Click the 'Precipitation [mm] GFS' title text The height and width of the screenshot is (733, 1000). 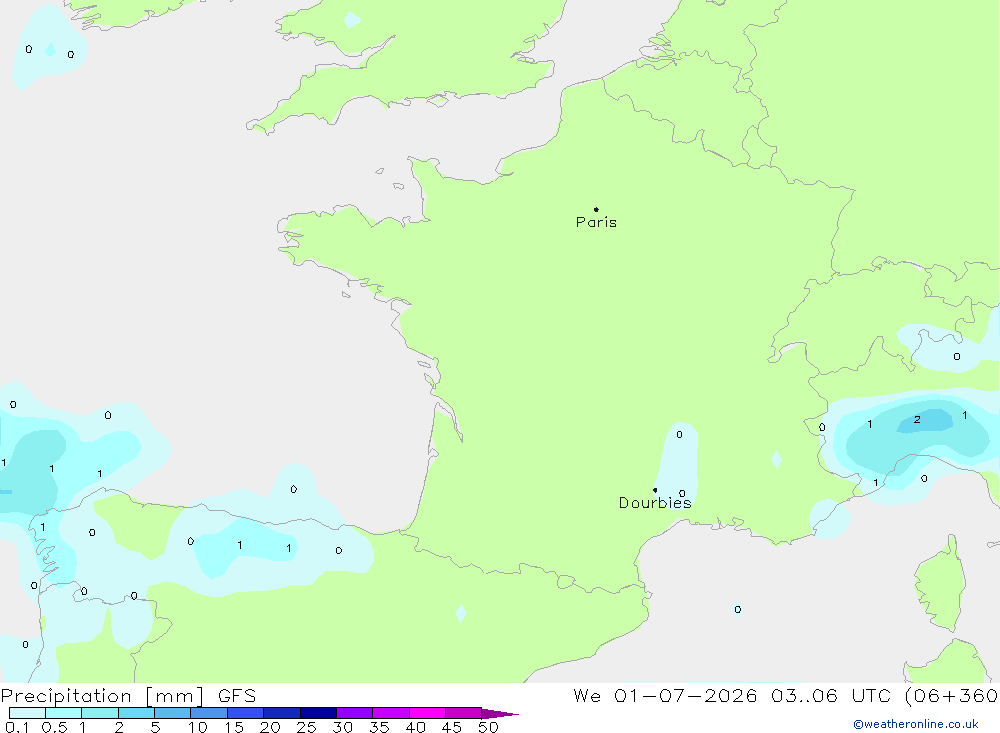point(128,695)
